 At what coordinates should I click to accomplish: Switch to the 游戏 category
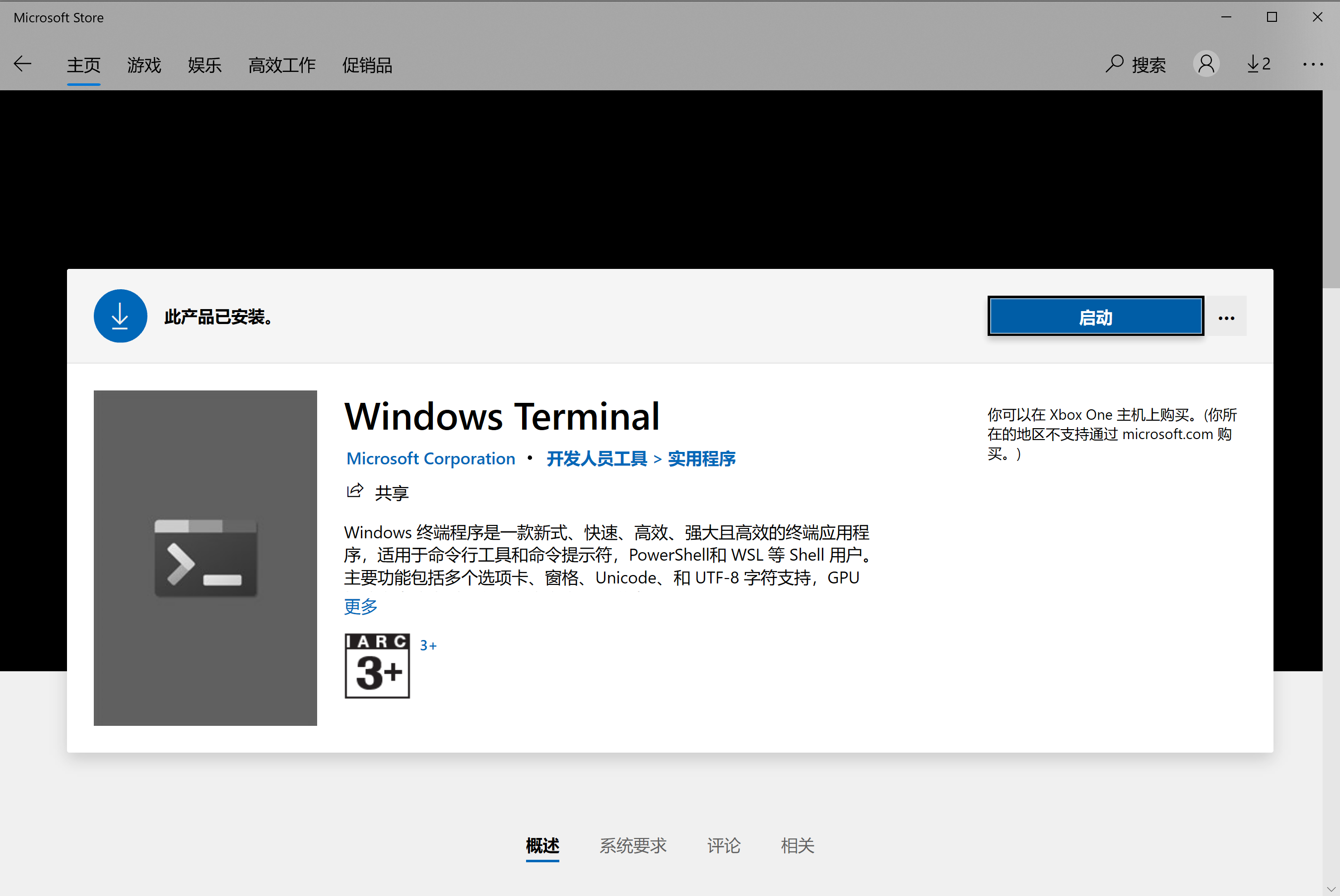point(144,64)
